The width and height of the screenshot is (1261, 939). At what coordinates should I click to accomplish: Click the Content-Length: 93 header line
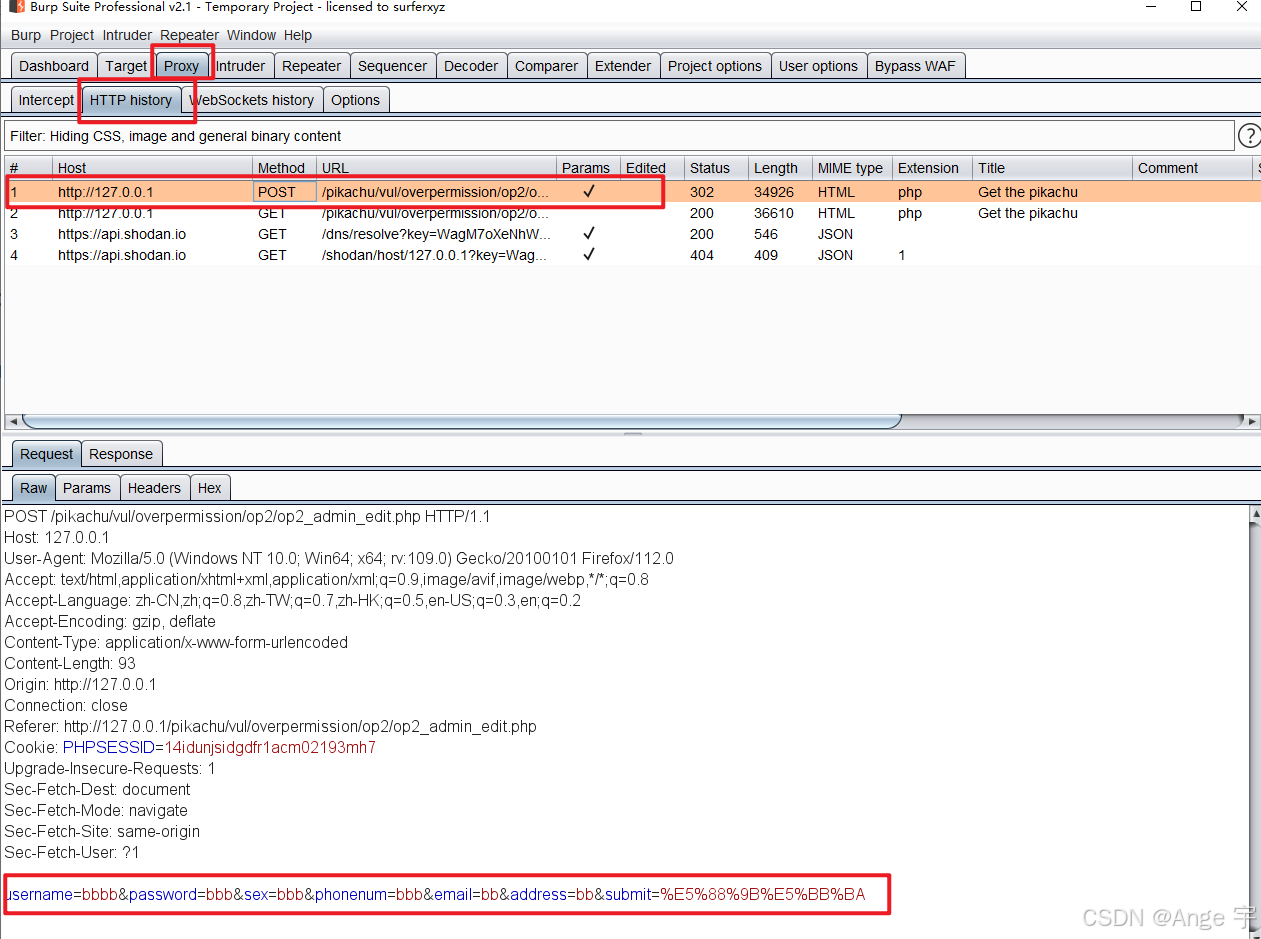(70, 663)
